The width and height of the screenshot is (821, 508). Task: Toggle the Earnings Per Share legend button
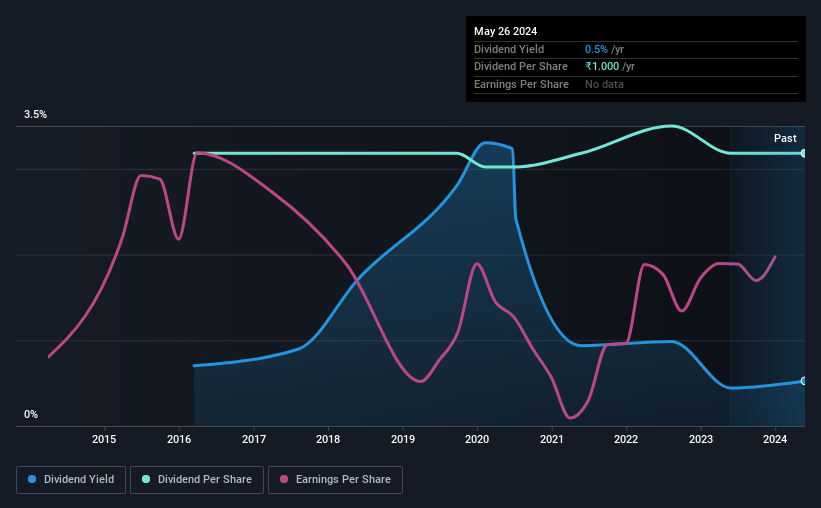(335, 480)
